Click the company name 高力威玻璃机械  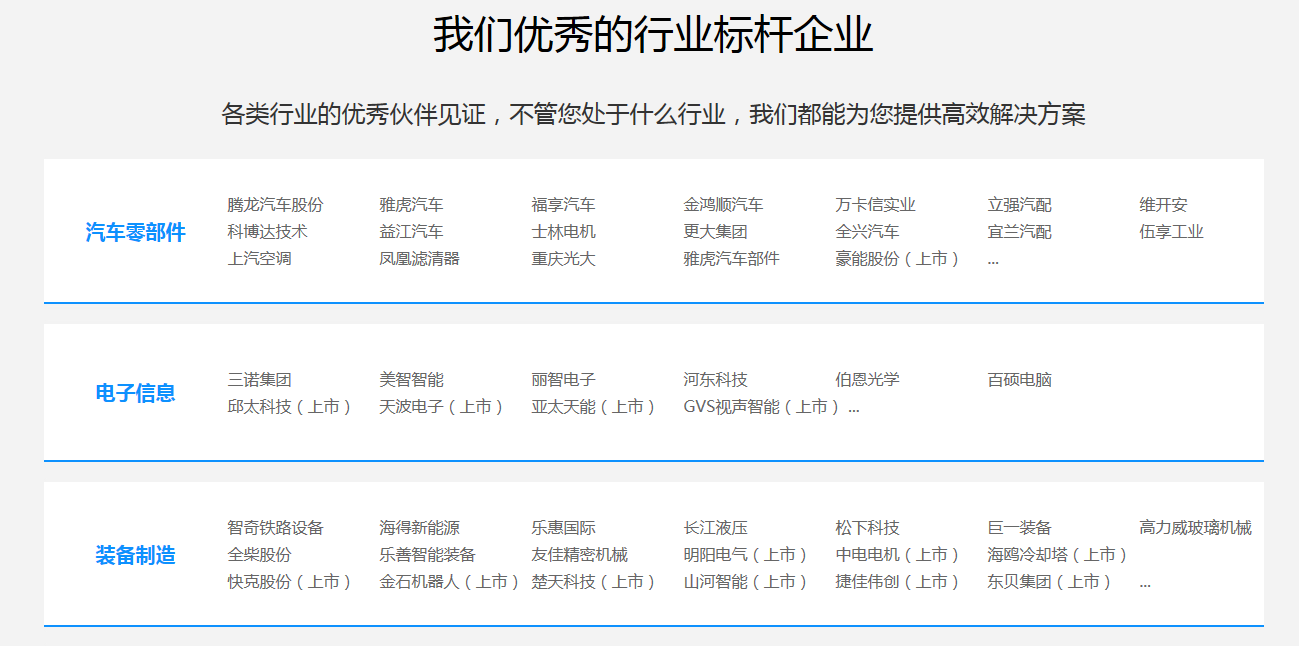[1196, 528]
